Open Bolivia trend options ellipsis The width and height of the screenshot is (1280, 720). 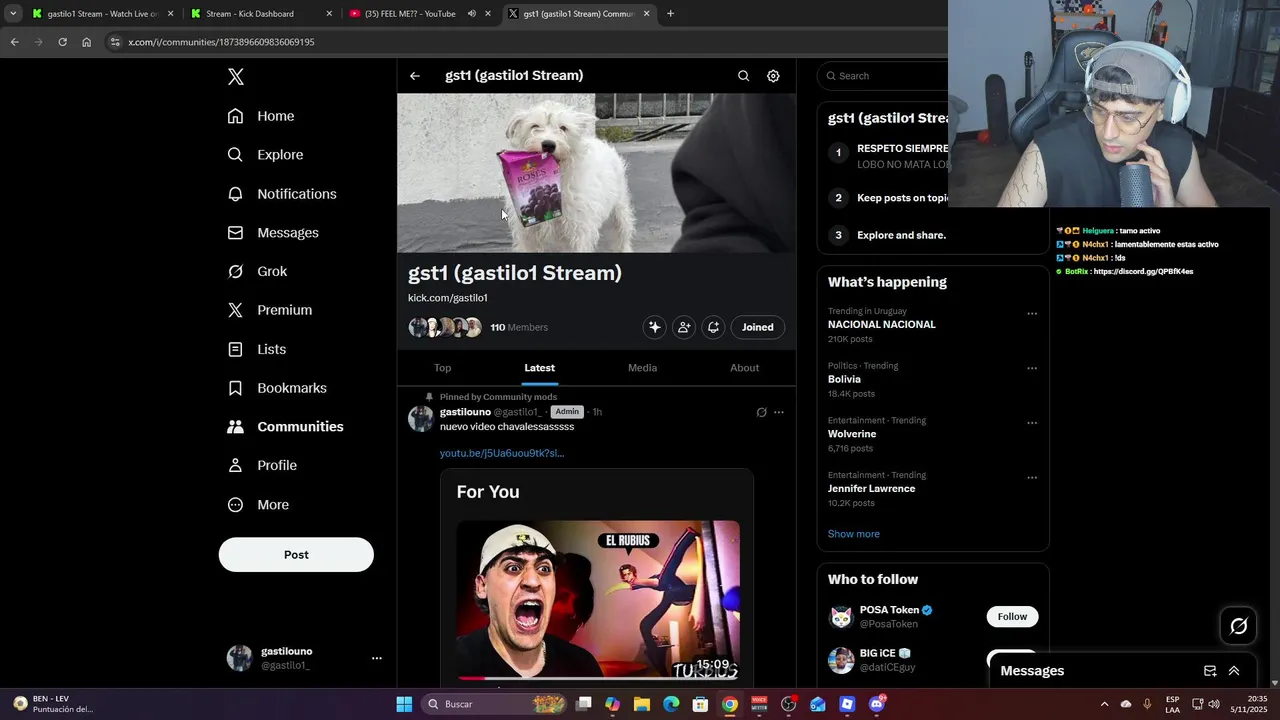1032,368
